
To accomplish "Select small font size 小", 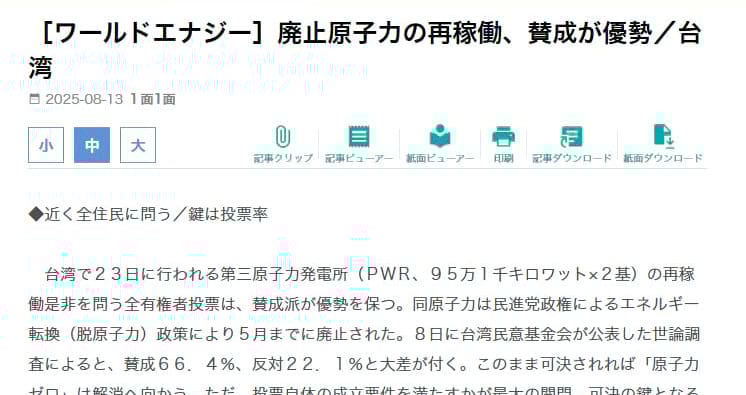I will click(x=46, y=145).
